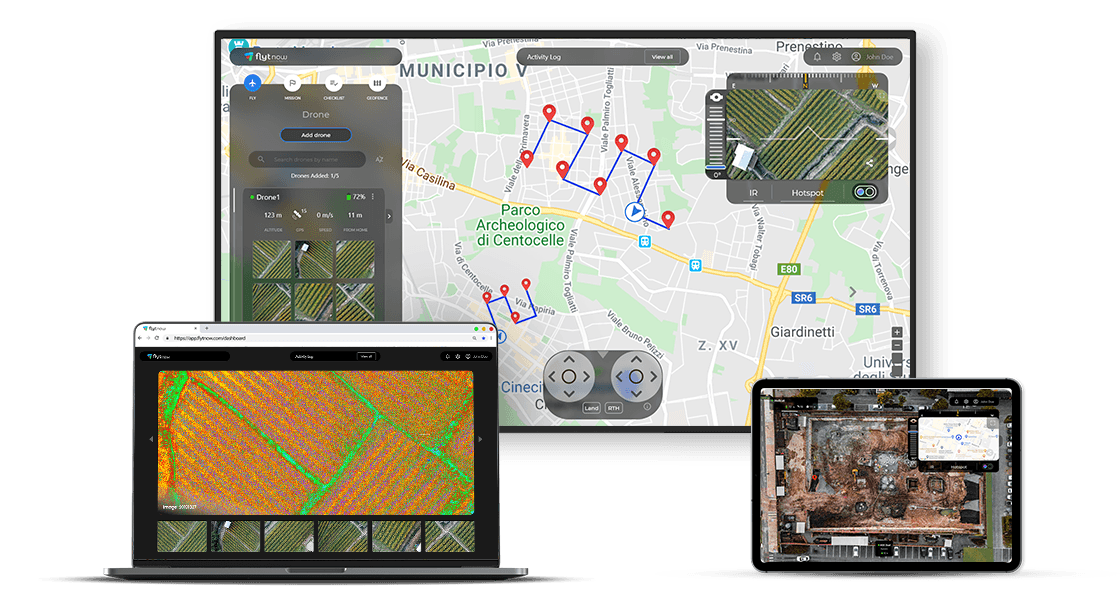
Task: Adjust the gimbal pitch slider beside video
Action: tap(715, 139)
